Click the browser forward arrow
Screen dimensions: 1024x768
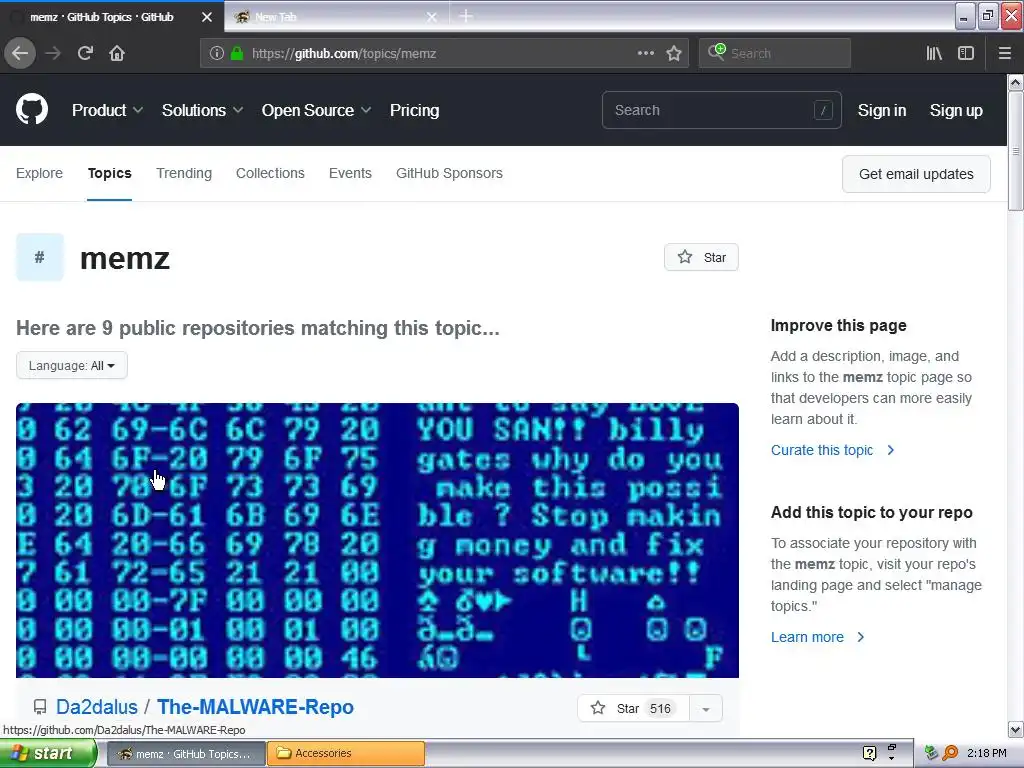coord(53,53)
